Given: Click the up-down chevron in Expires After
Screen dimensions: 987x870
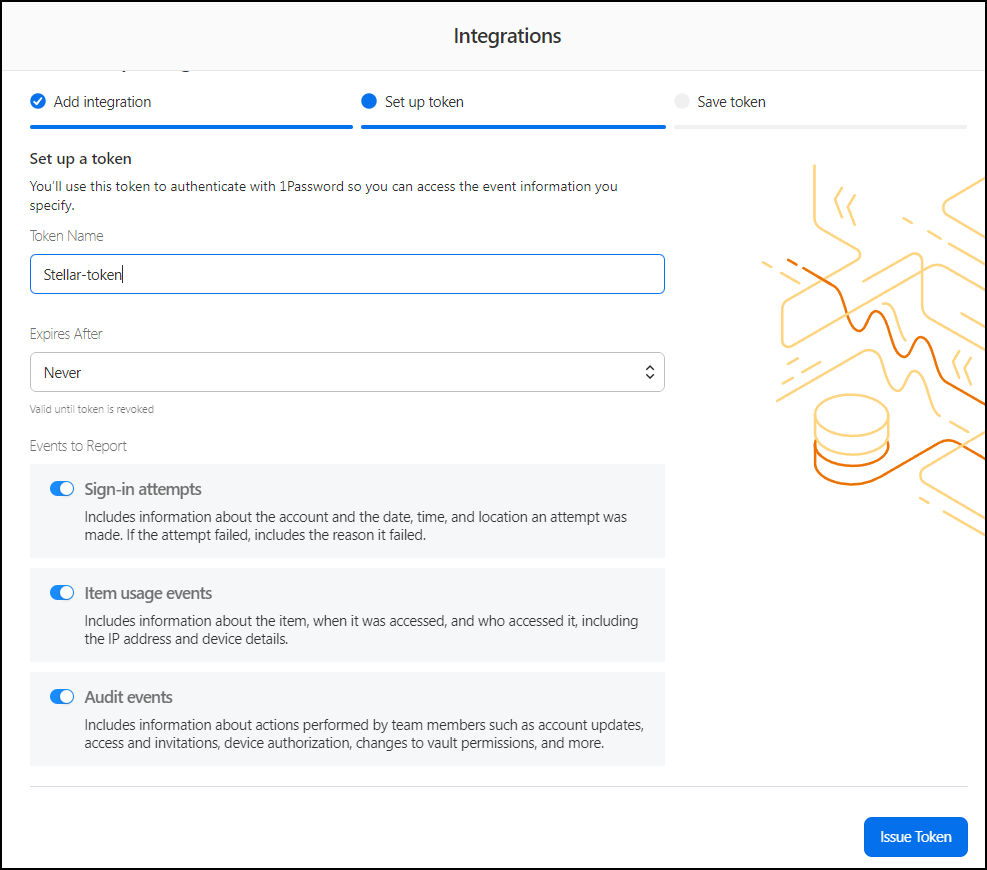Looking at the screenshot, I should pyautogui.click(x=650, y=372).
